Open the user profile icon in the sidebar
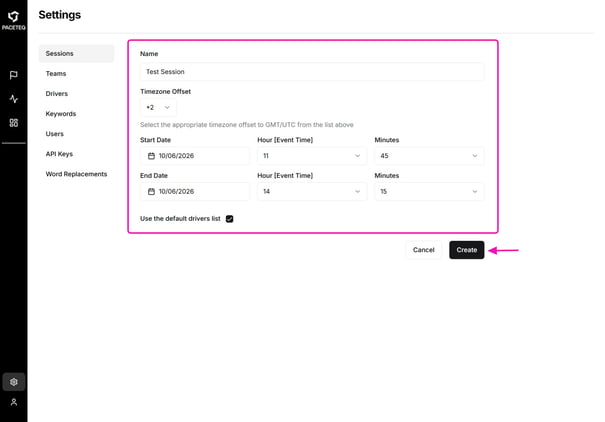 (14, 402)
